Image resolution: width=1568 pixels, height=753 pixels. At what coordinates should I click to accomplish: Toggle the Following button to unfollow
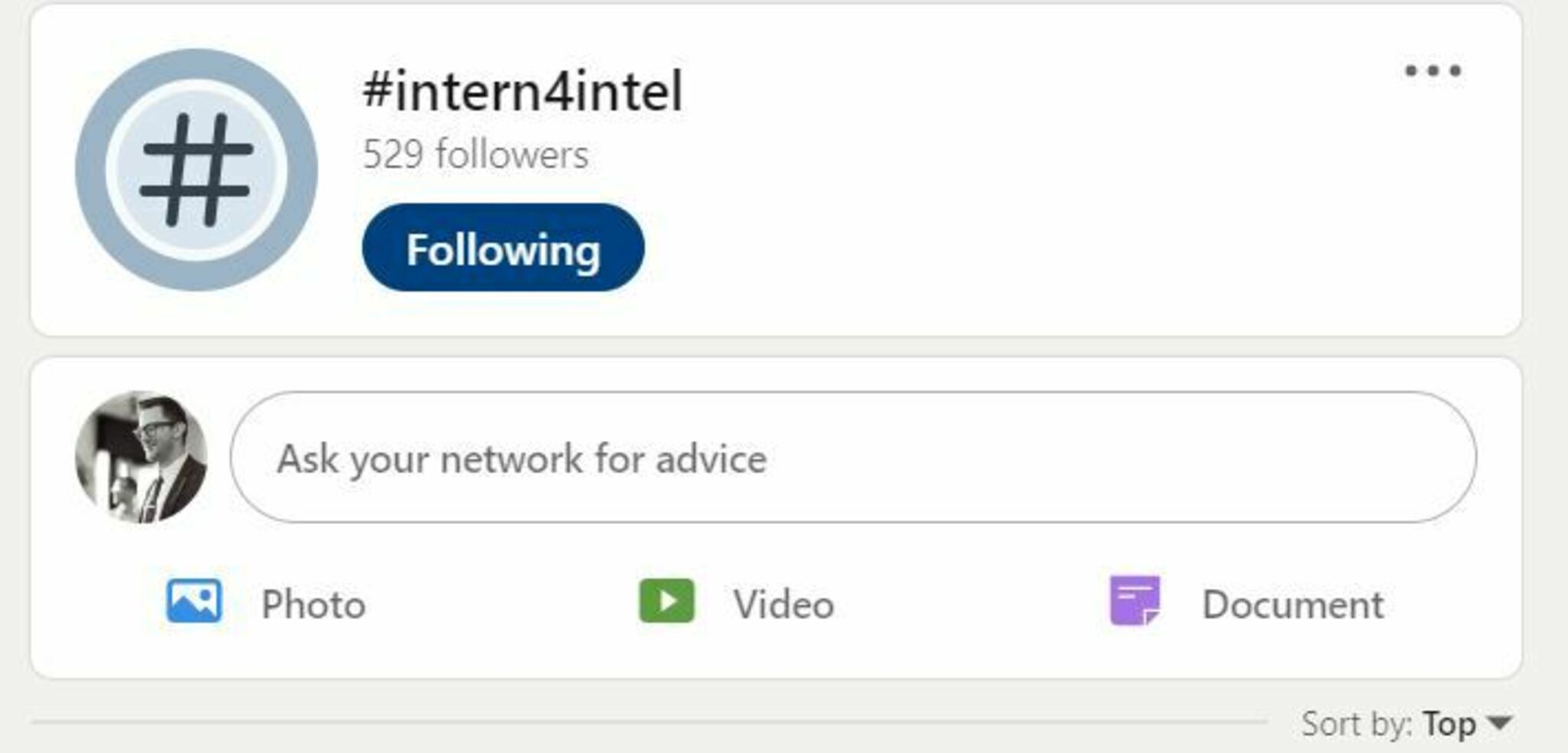503,248
